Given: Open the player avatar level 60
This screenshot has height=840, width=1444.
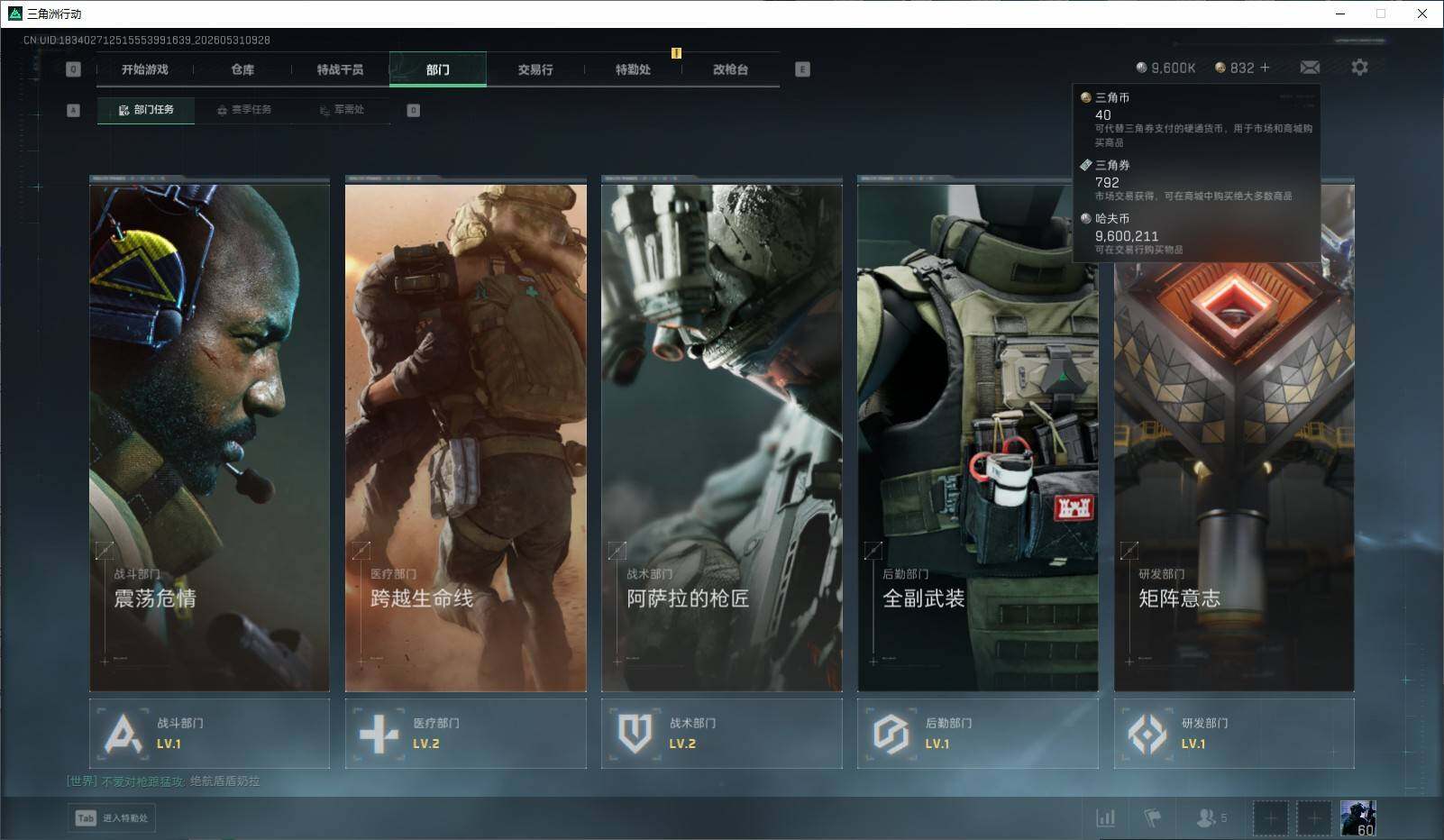Looking at the screenshot, I should click(x=1358, y=818).
